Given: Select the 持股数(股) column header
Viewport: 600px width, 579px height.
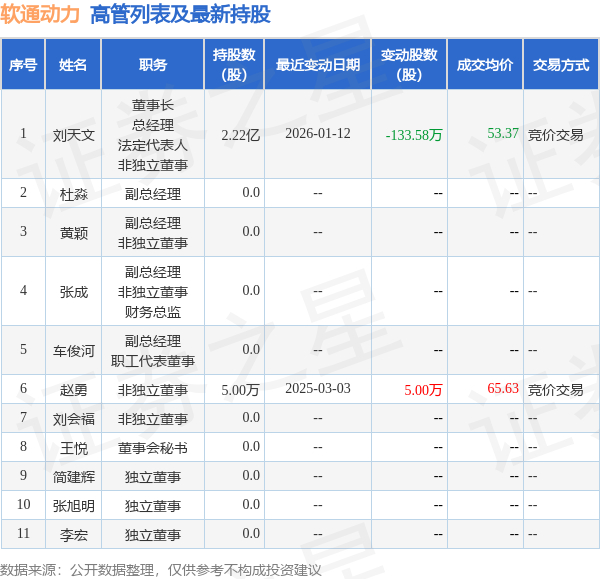Looking at the screenshot, I should [234, 65].
